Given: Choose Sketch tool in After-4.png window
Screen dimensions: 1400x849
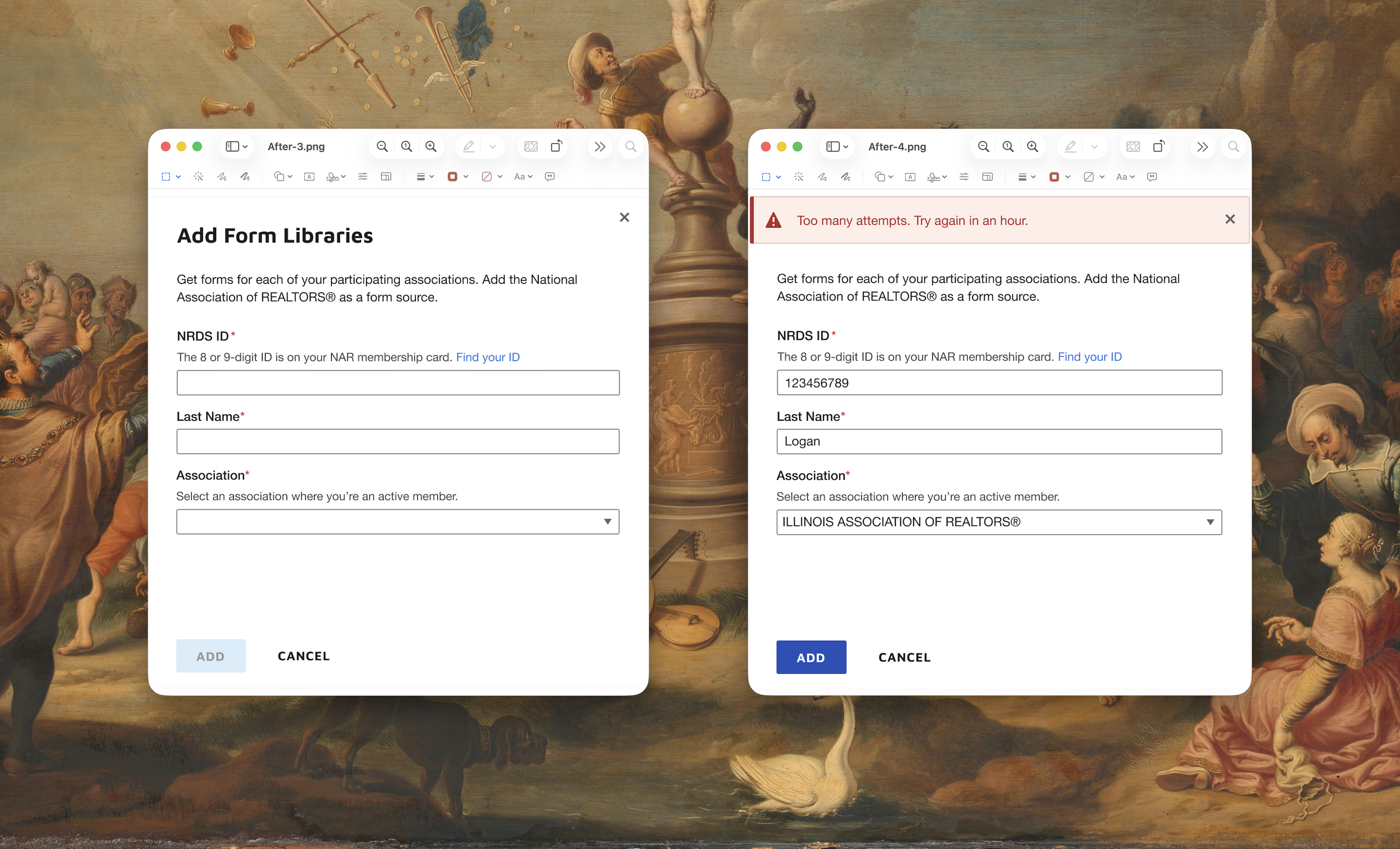Looking at the screenshot, I should (x=822, y=177).
